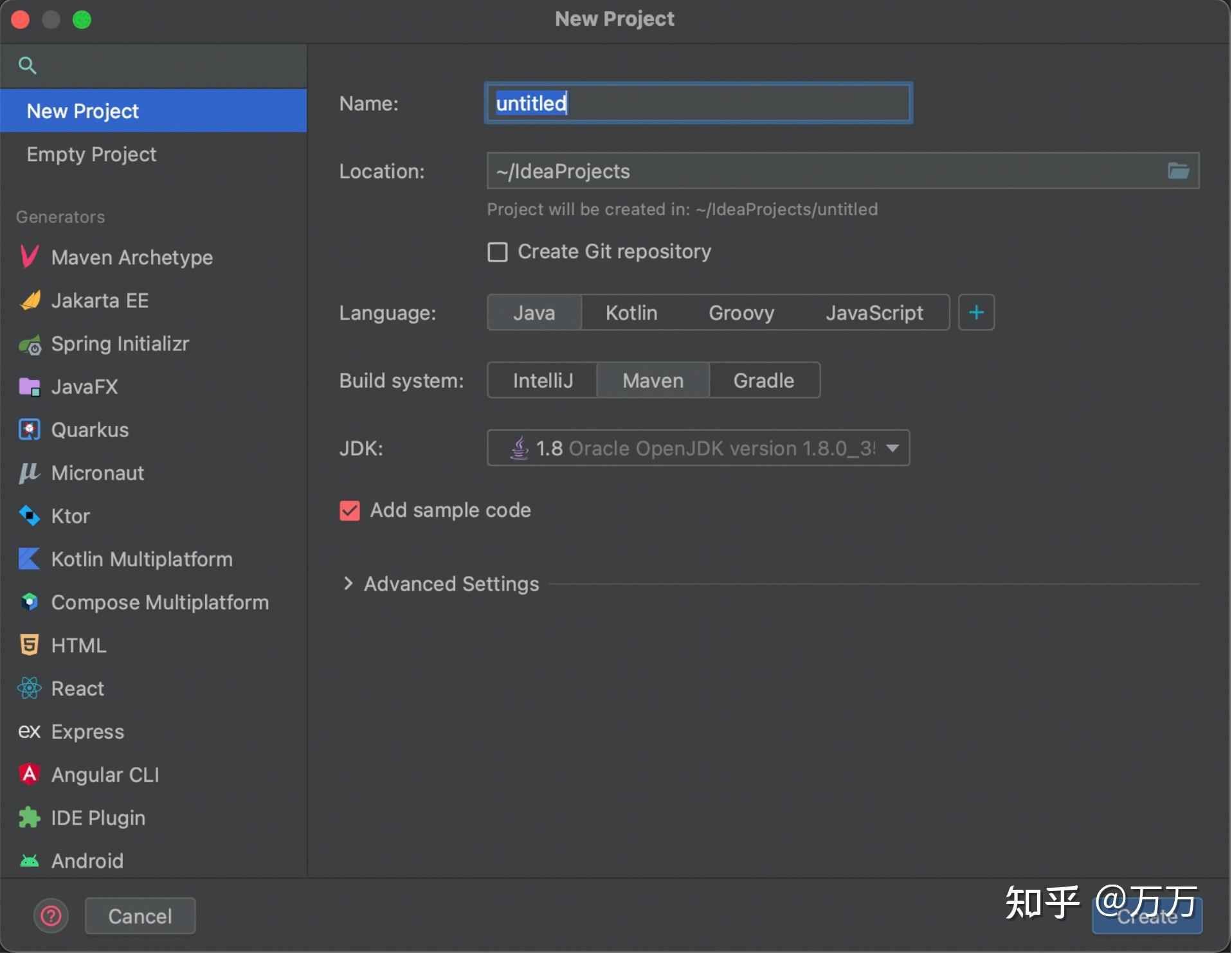Click the Angular CLI logo icon
Image resolution: width=1232 pixels, height=954 pixels.
click(x=30, y=774)
